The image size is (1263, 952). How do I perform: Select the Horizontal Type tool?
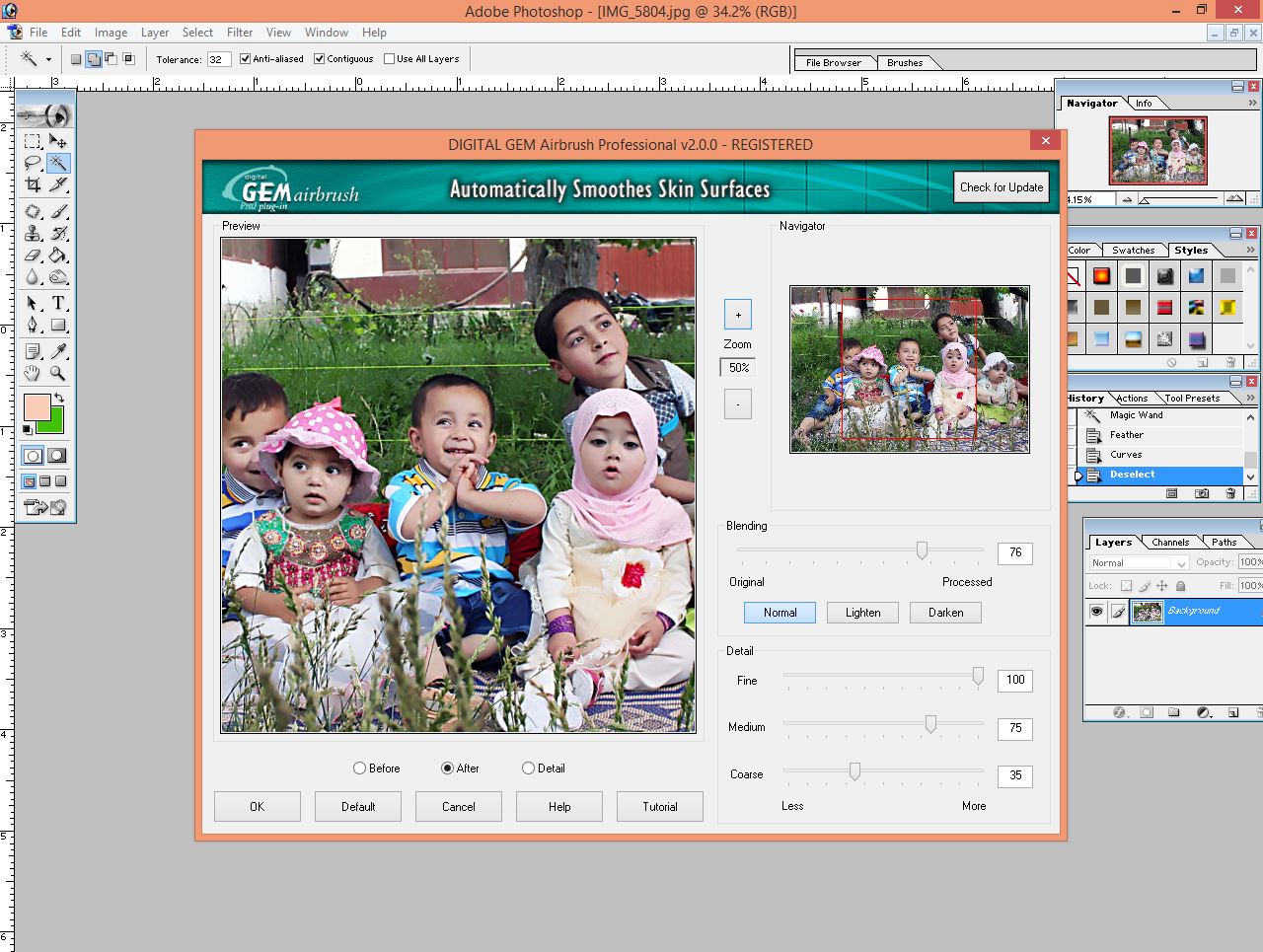point(58,303)
